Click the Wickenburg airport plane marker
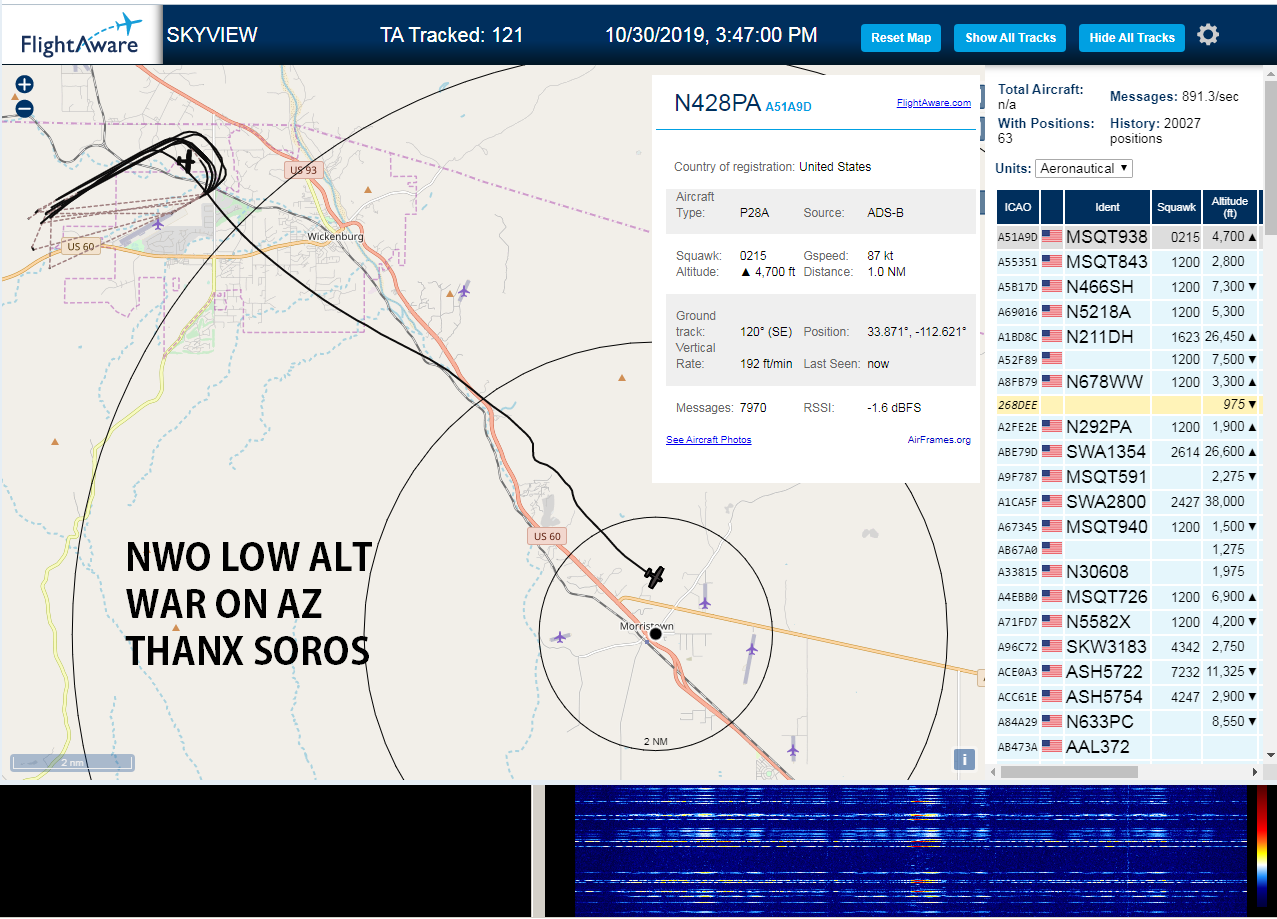 pos(159,222)
